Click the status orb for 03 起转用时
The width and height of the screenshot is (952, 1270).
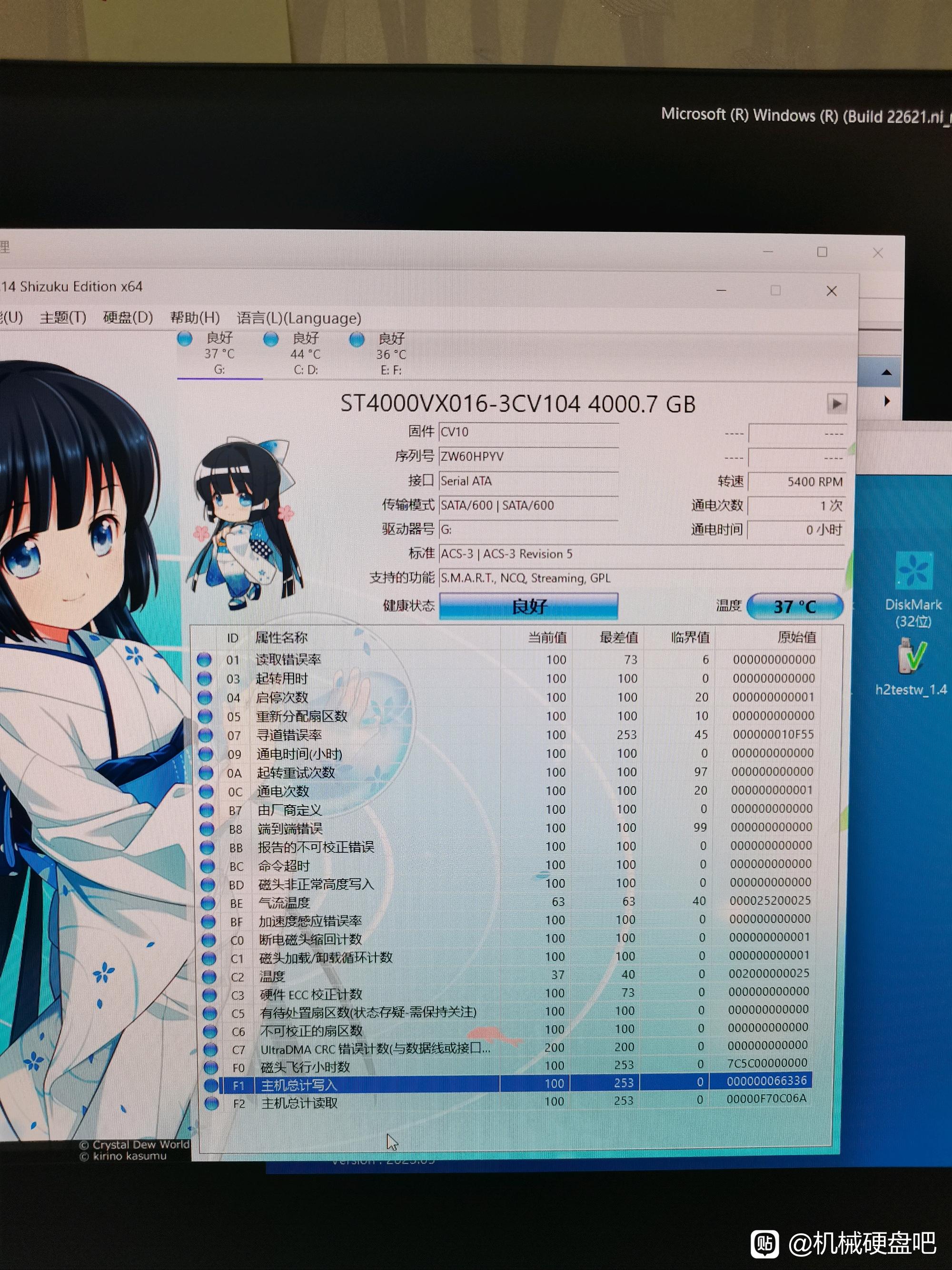205,679
